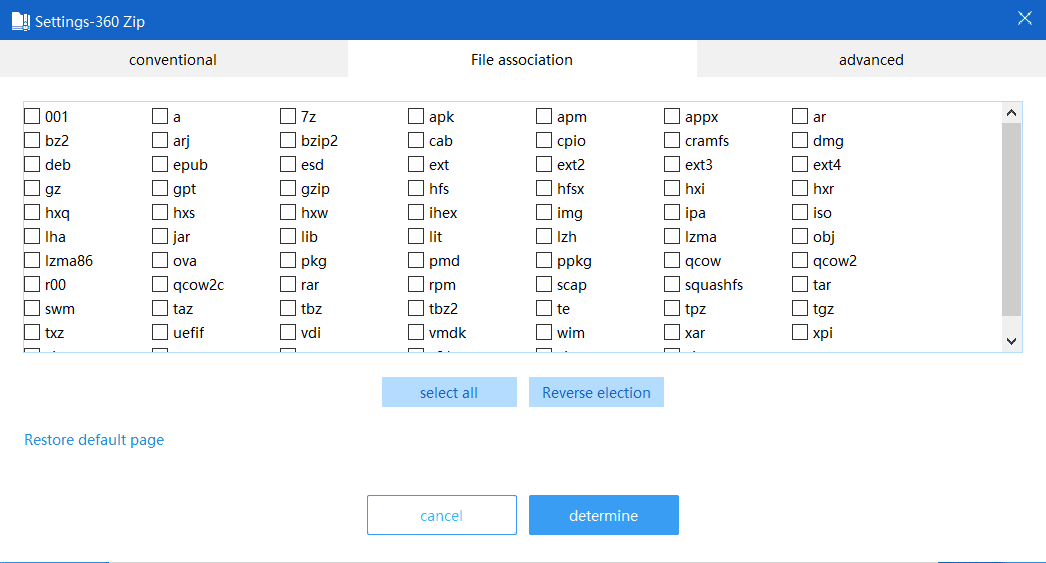Check the cab file type
Screen dimensions: 1046x563
(417, 141)
